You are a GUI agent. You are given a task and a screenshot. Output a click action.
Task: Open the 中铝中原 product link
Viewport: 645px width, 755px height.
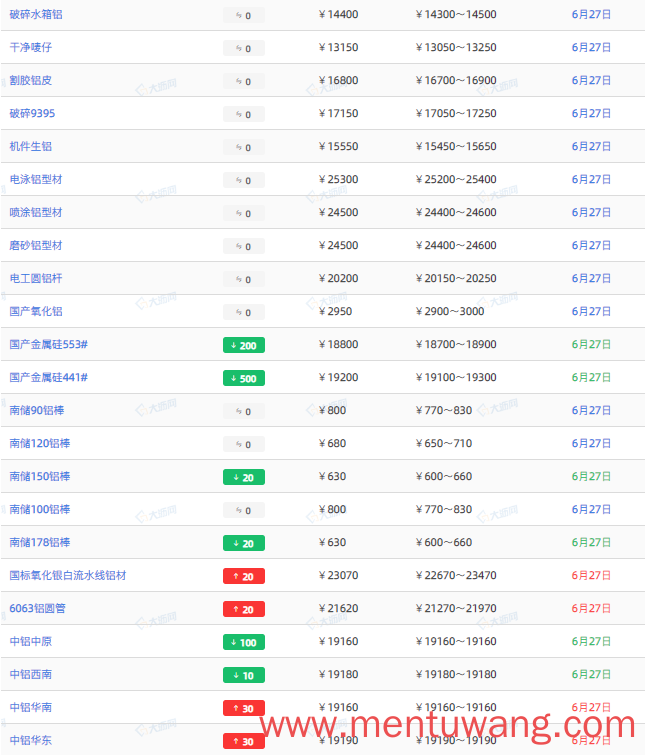[31, 641]
